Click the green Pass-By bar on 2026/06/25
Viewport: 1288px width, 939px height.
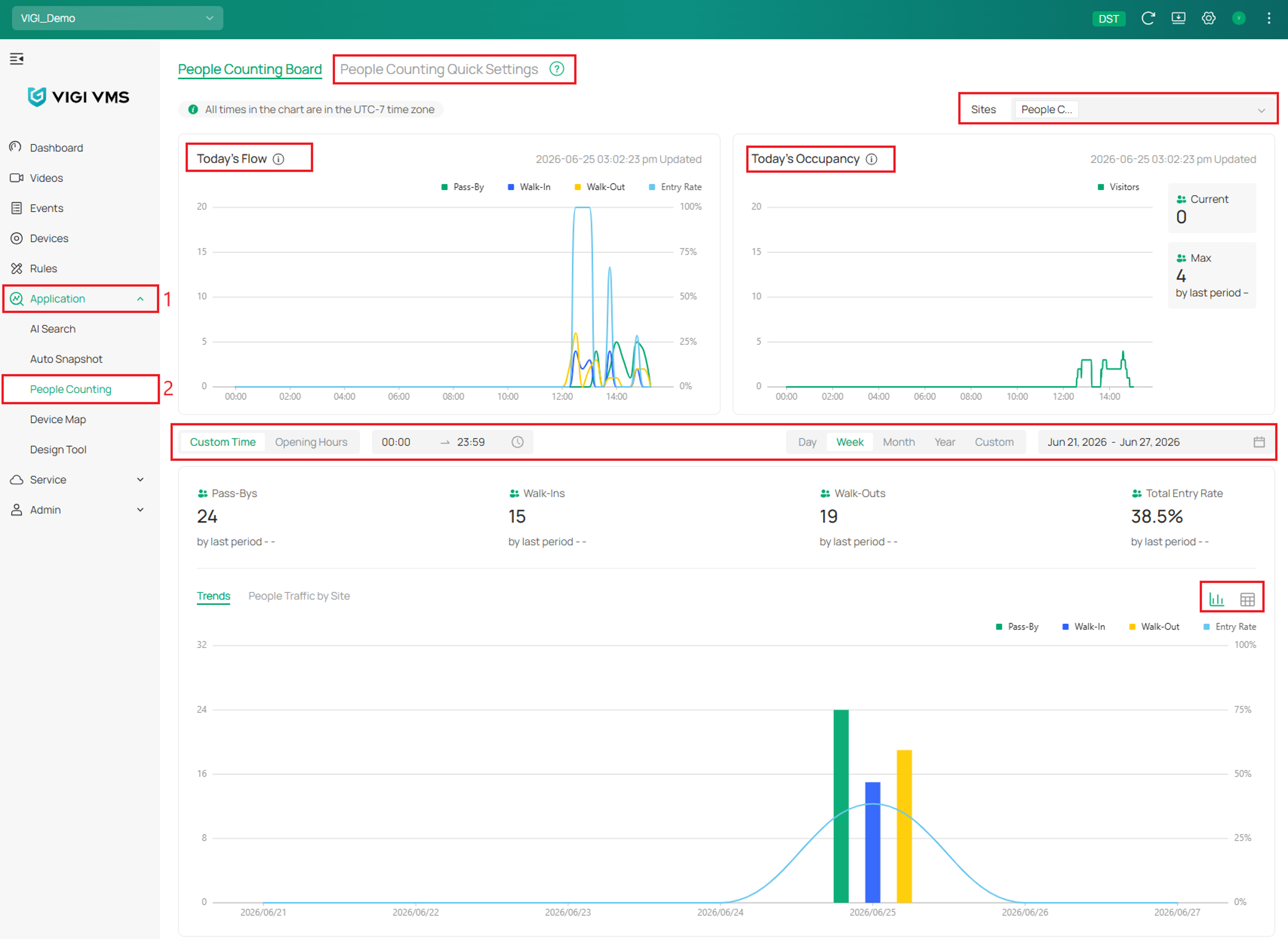pyautogui.click(x=841, y=806)
